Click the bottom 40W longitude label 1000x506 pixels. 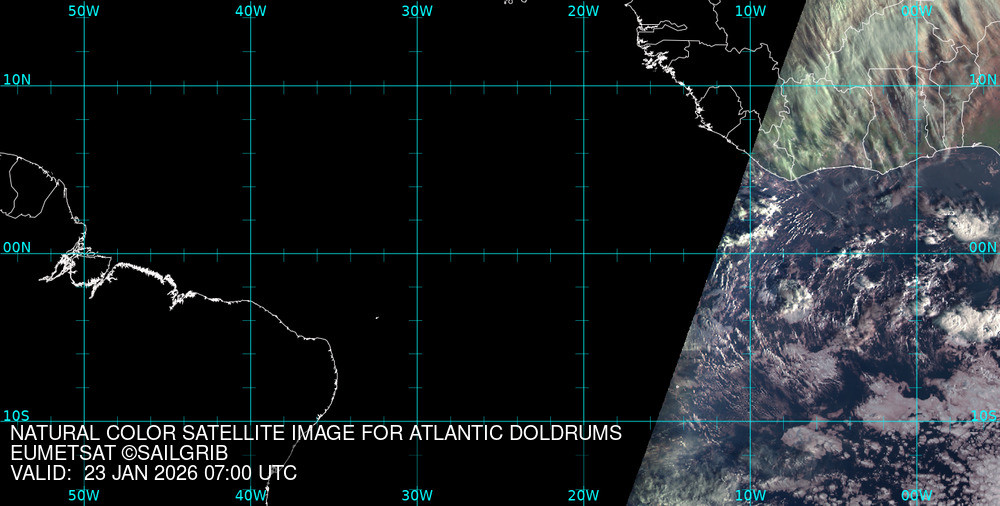250,495
